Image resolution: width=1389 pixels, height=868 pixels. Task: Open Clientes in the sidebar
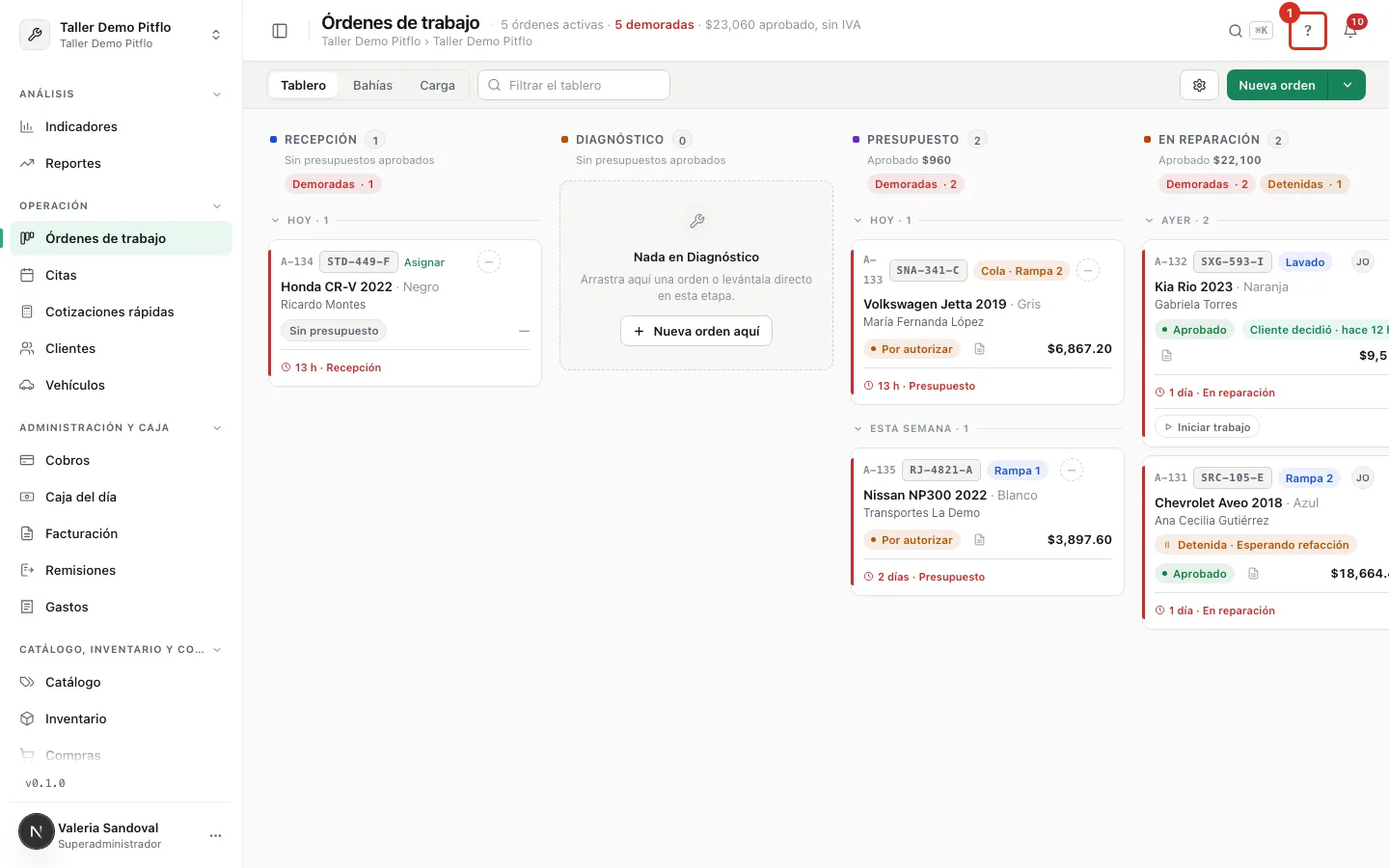click(x=122, y=348)
